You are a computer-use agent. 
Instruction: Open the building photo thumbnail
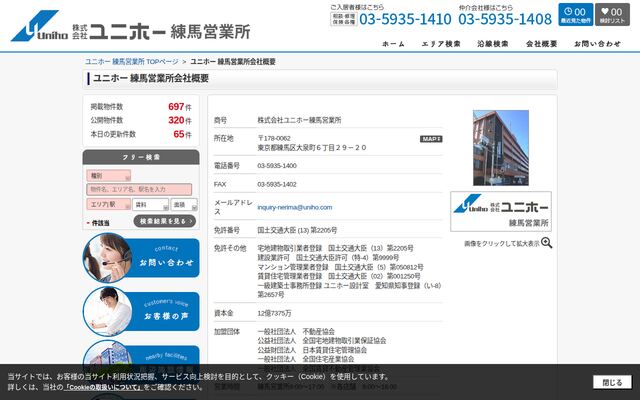click(x=501, y=148)
